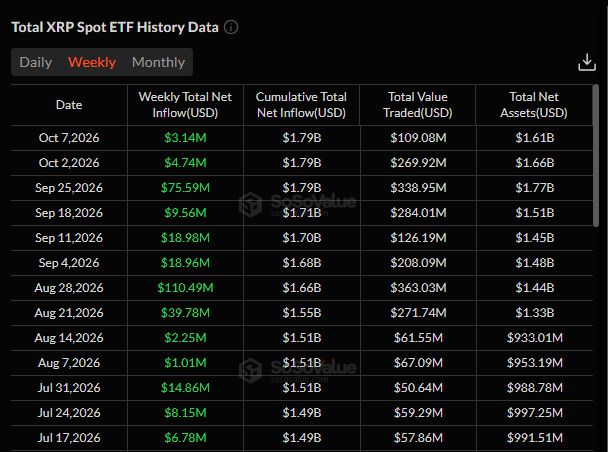Image resolution: width=608 pixels, height=452 pixels.
Task: Select the Aug 7,2026 date cell
Action: point(69,362)
